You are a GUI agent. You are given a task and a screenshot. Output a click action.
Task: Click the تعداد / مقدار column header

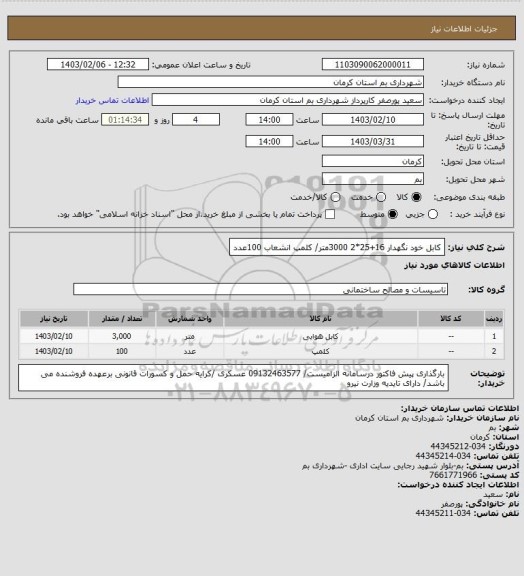coord(122,318)
